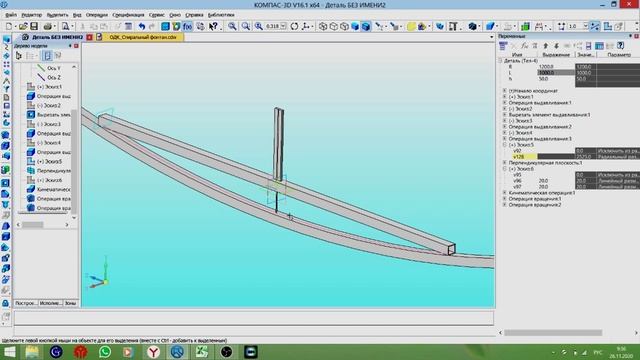Click KOMPAS-3D taskbar icon
640x360 pixels.
[177, 351]
